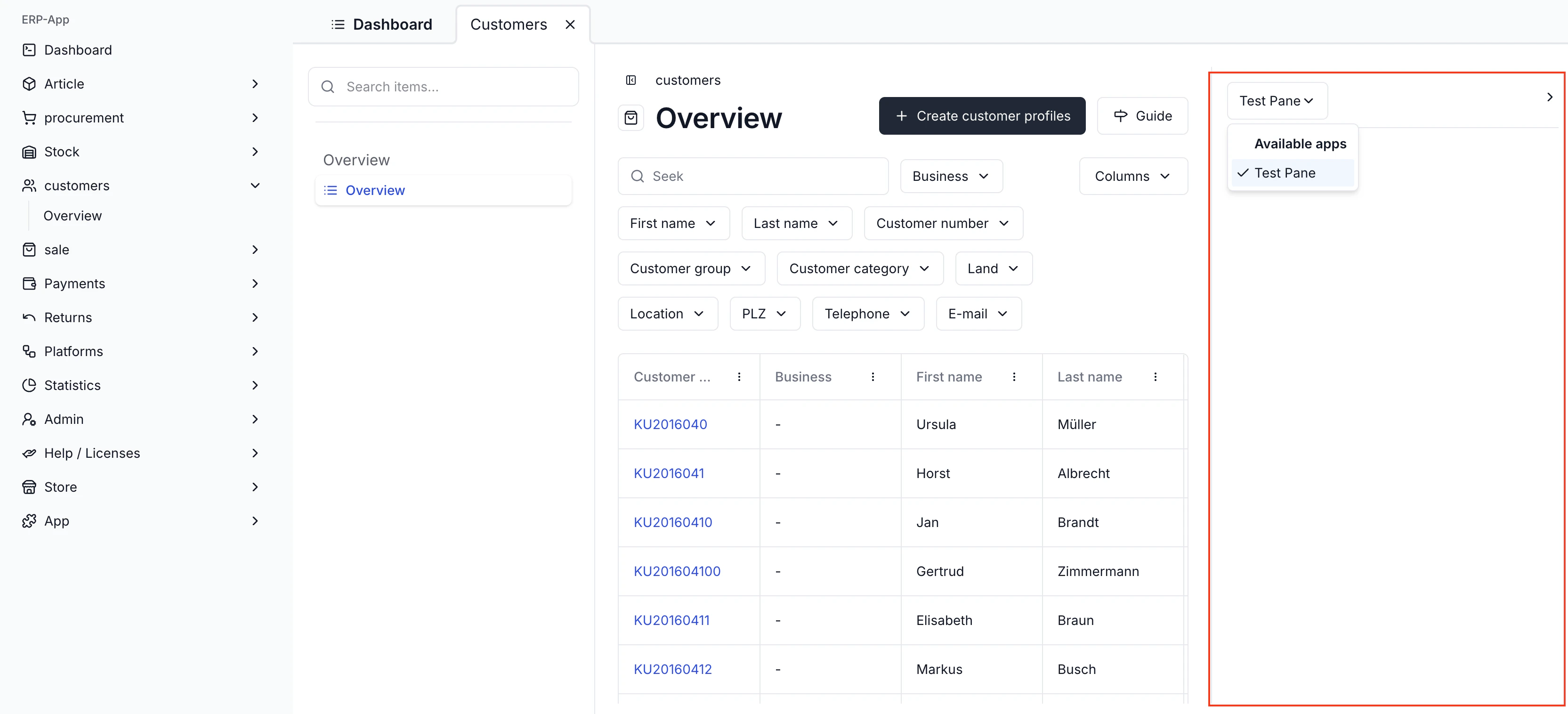This screenshot has width=1568, height=714.
Task: Click the Statistics pie chart icon
Action: click(x=29, y=385)
